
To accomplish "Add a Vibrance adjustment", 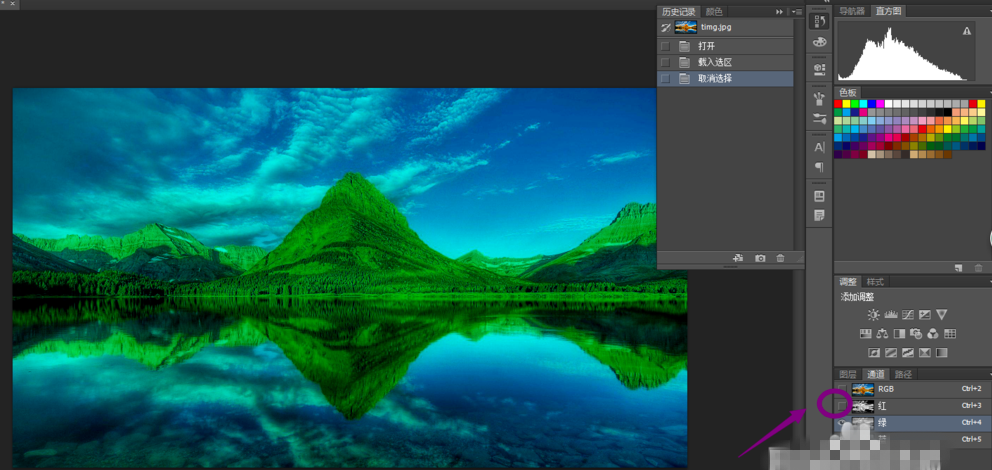I will coord(941,314).
